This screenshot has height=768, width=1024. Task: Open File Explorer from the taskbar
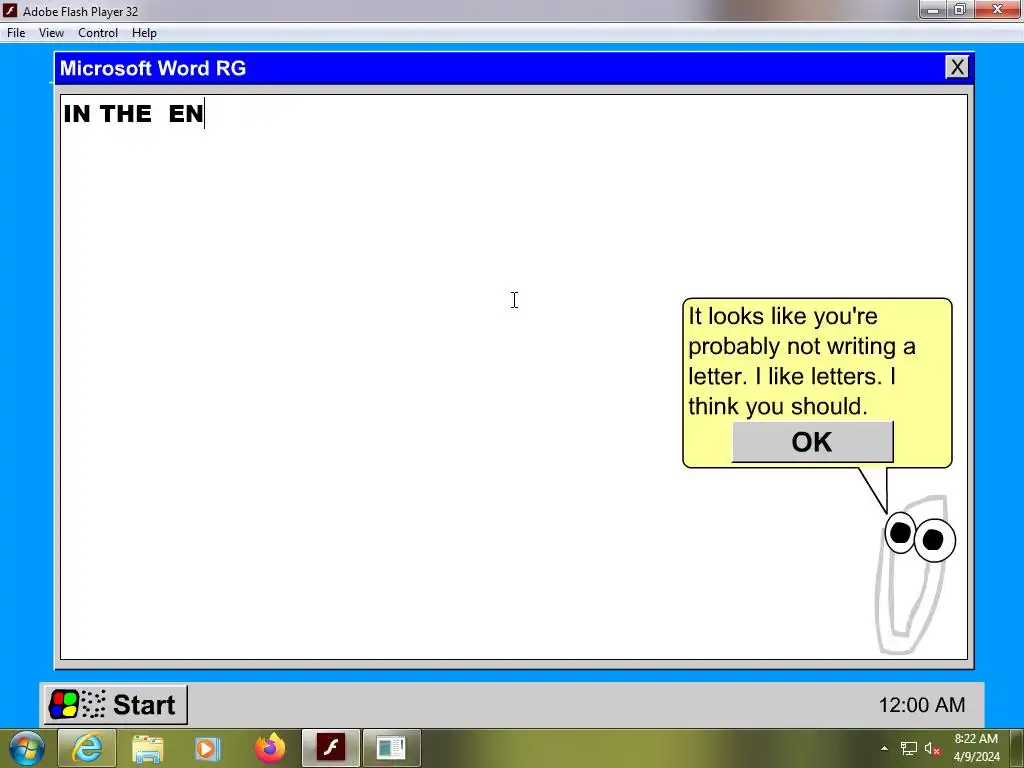coord(148,748)
